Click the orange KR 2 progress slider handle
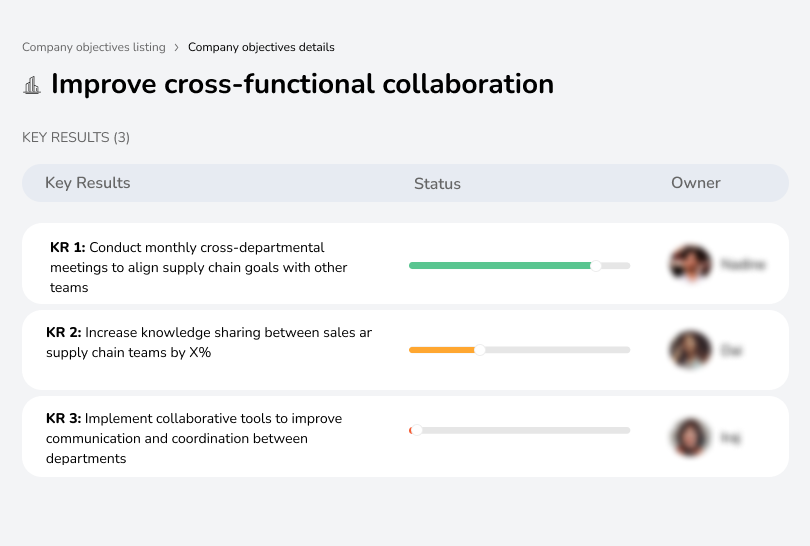810x546 pixels. point(480,350)
